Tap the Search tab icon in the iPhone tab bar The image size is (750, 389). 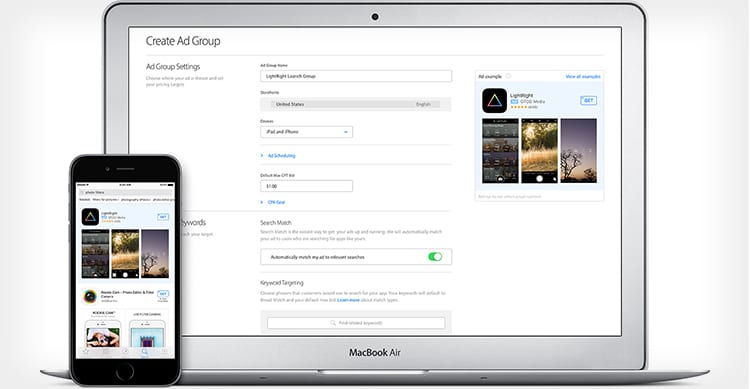pyautogui.click(x=144, y=352)
